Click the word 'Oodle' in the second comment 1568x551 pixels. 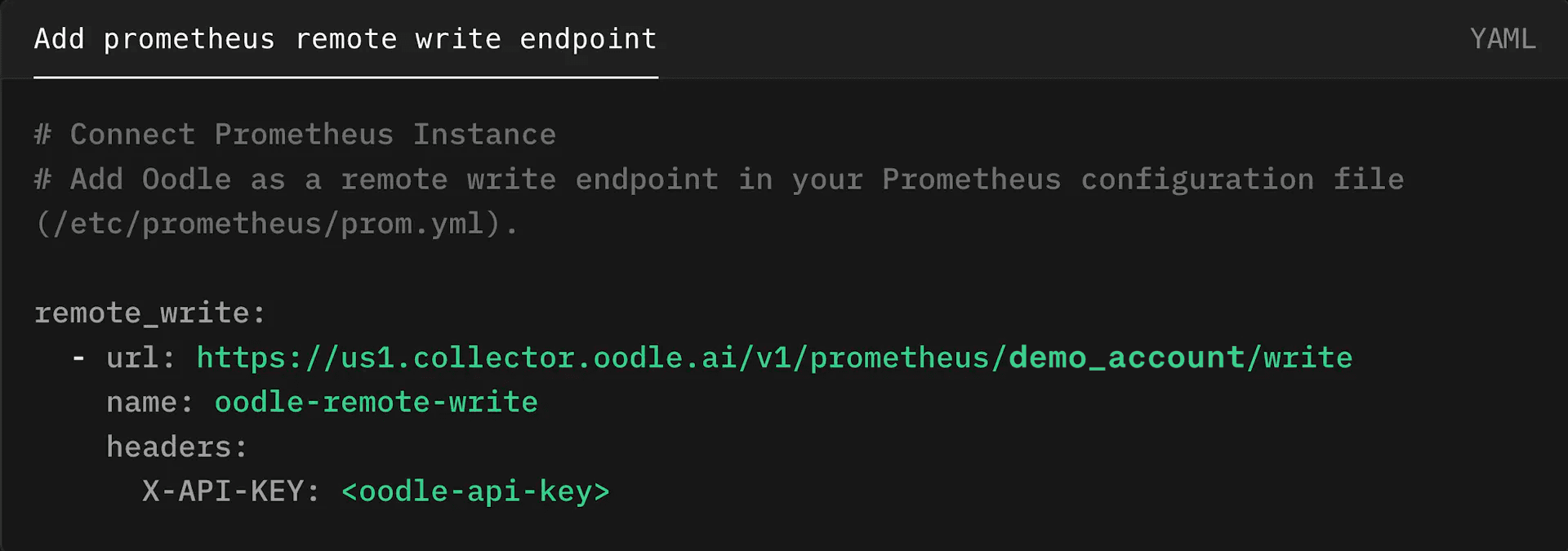click(x=186, y=180)
